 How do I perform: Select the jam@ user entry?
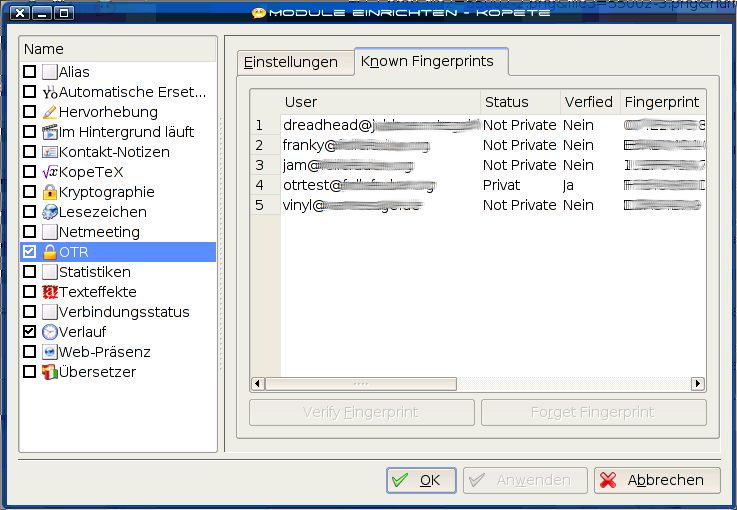click(x=381, y=165)
